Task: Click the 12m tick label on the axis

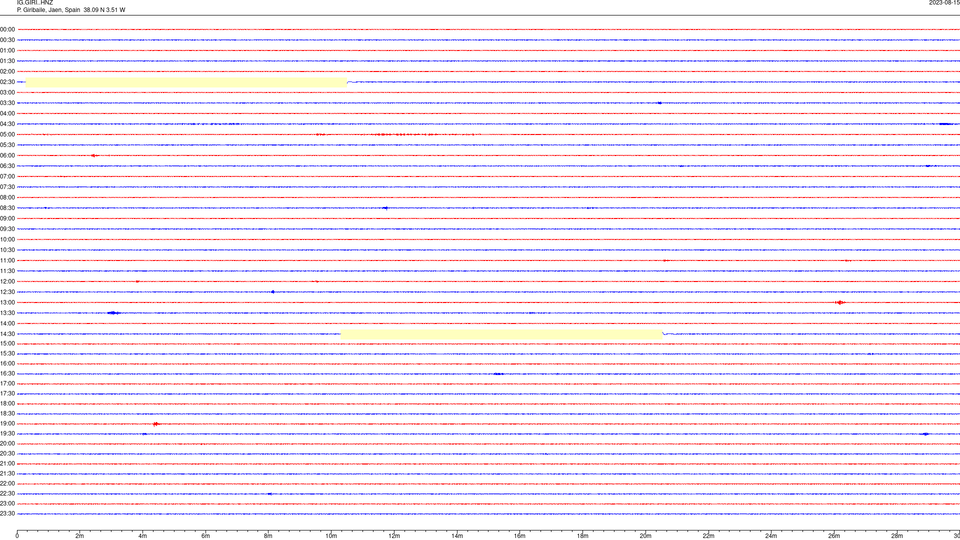Action: coord(394,536)
